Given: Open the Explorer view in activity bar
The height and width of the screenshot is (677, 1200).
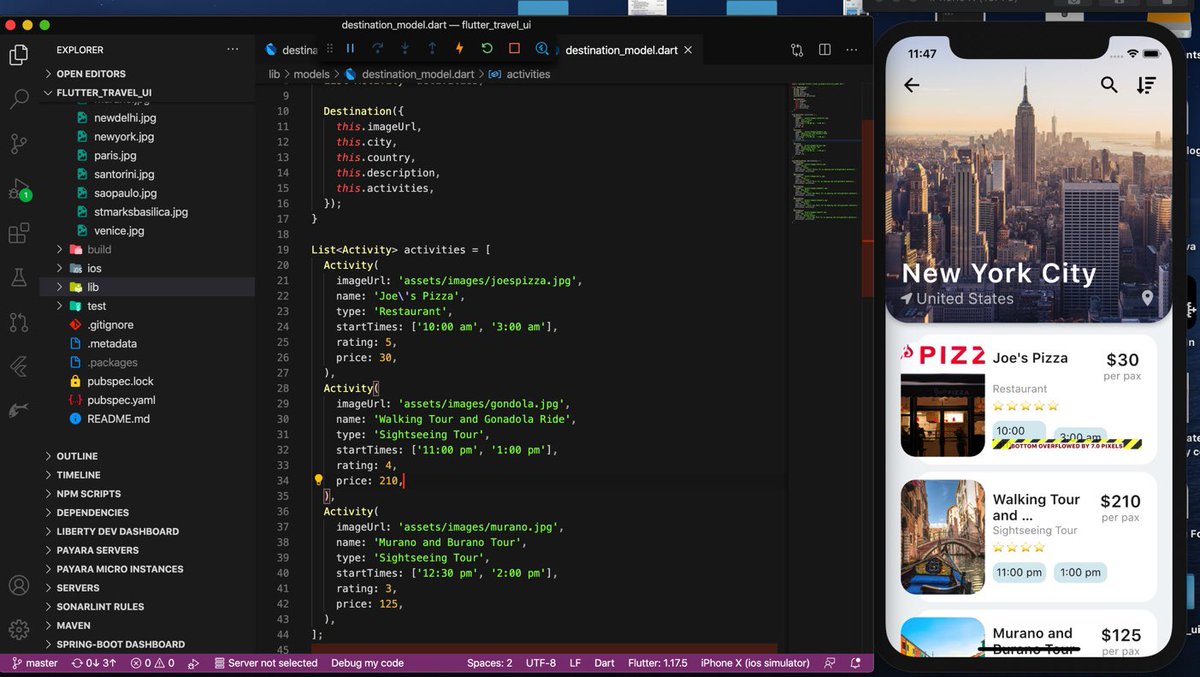Looking at the screenshot, I should [x=19, y=55].
